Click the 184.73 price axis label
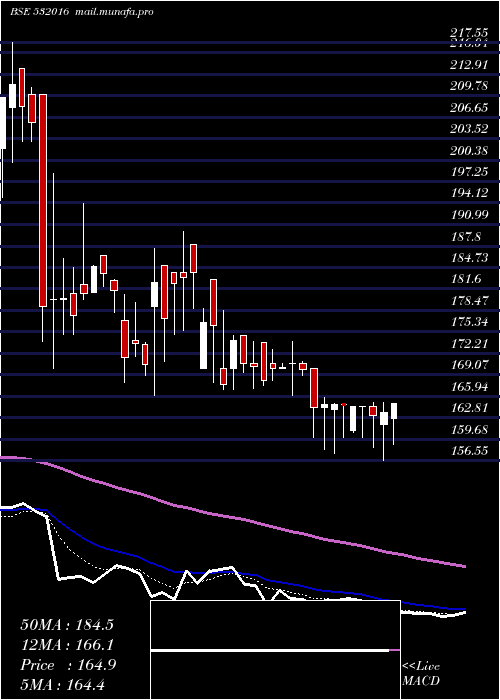The height and width of the screenshot is (700, 500). click(468, 258)
